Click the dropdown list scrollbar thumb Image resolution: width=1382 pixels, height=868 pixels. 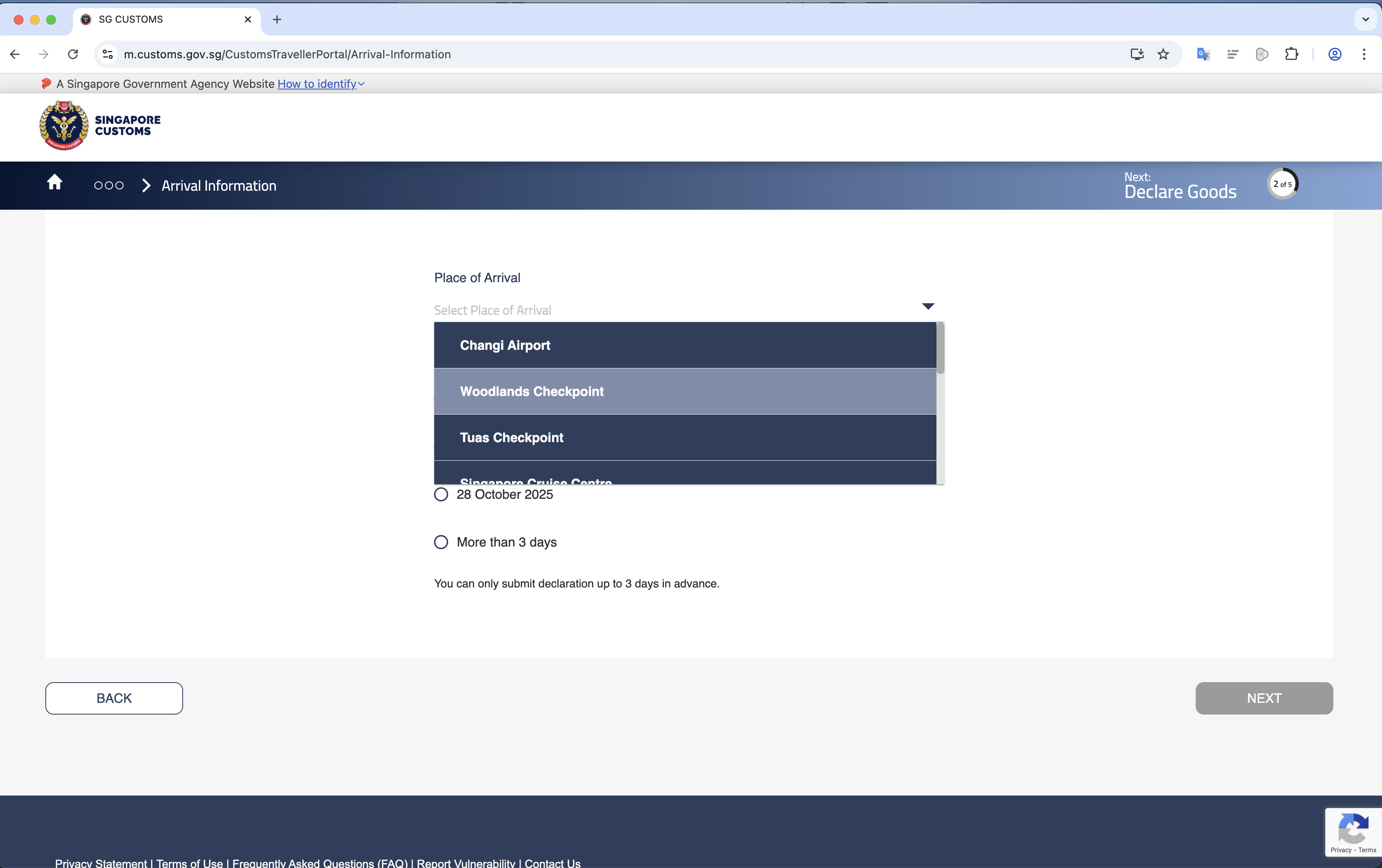point(940,349)
